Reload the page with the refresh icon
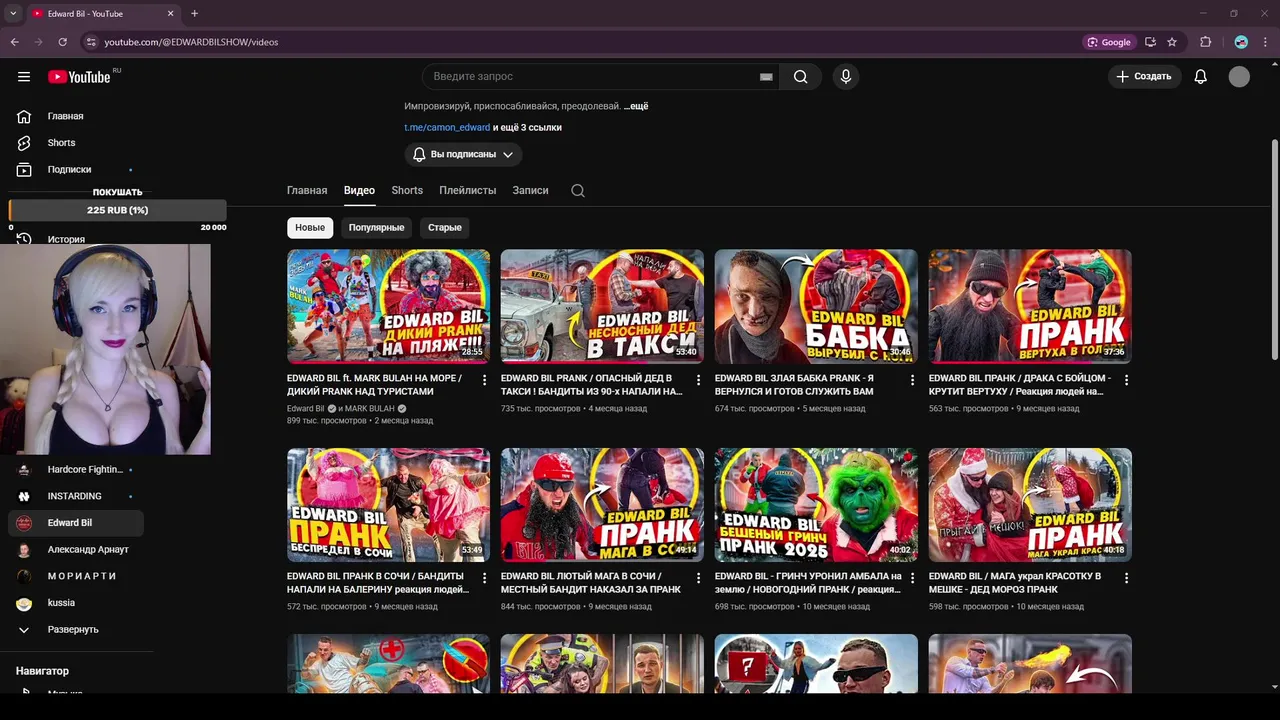The height and width of the screenshot is (720, 1280). click(62, 42)
